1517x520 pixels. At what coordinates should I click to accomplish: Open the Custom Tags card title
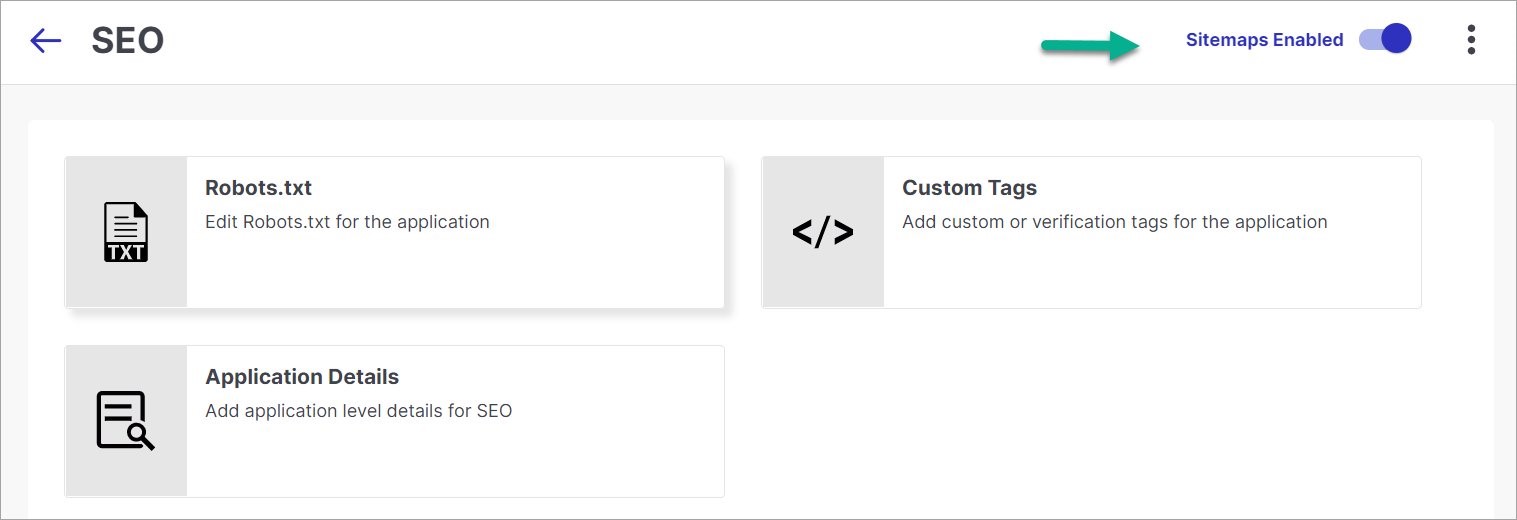969,188
